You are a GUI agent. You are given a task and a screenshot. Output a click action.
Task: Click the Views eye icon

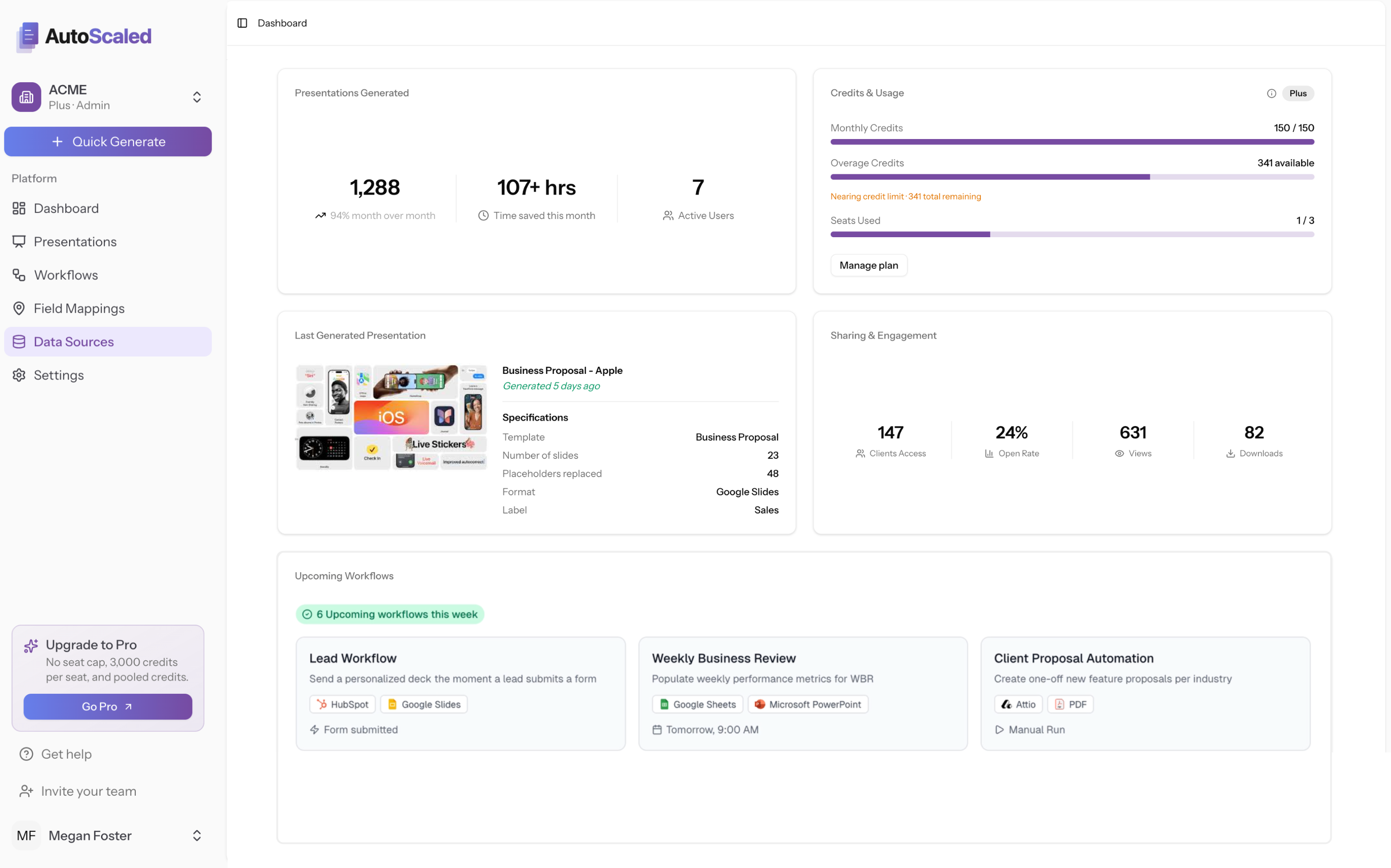pos(1119,454)
